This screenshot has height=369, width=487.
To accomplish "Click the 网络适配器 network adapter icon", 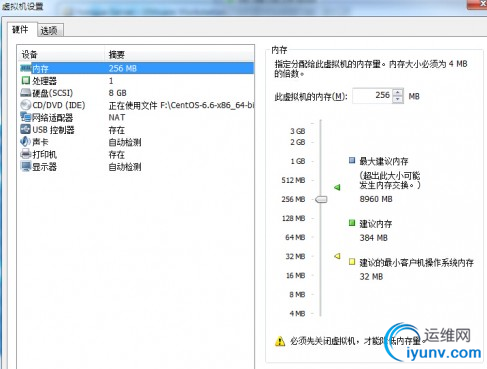I will pyautogui.click(x=26, y=117).
